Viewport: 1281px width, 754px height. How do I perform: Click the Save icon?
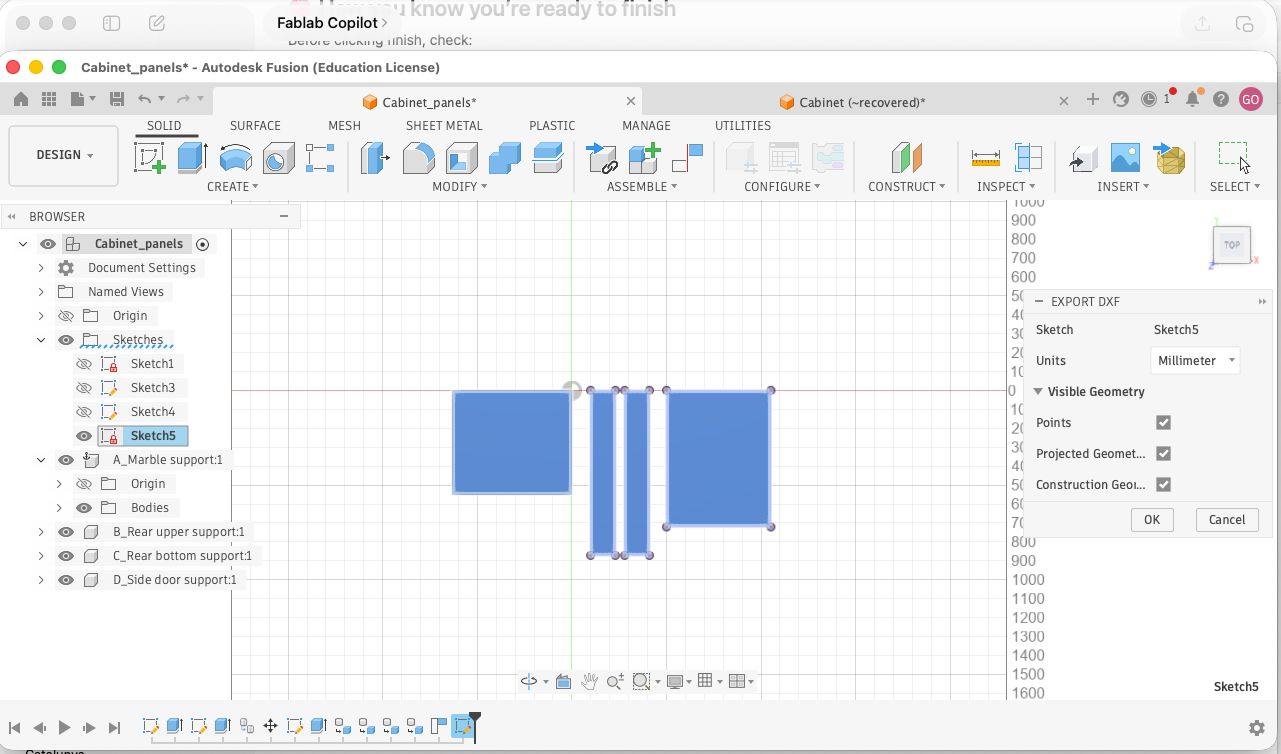(x=117, y=99)
